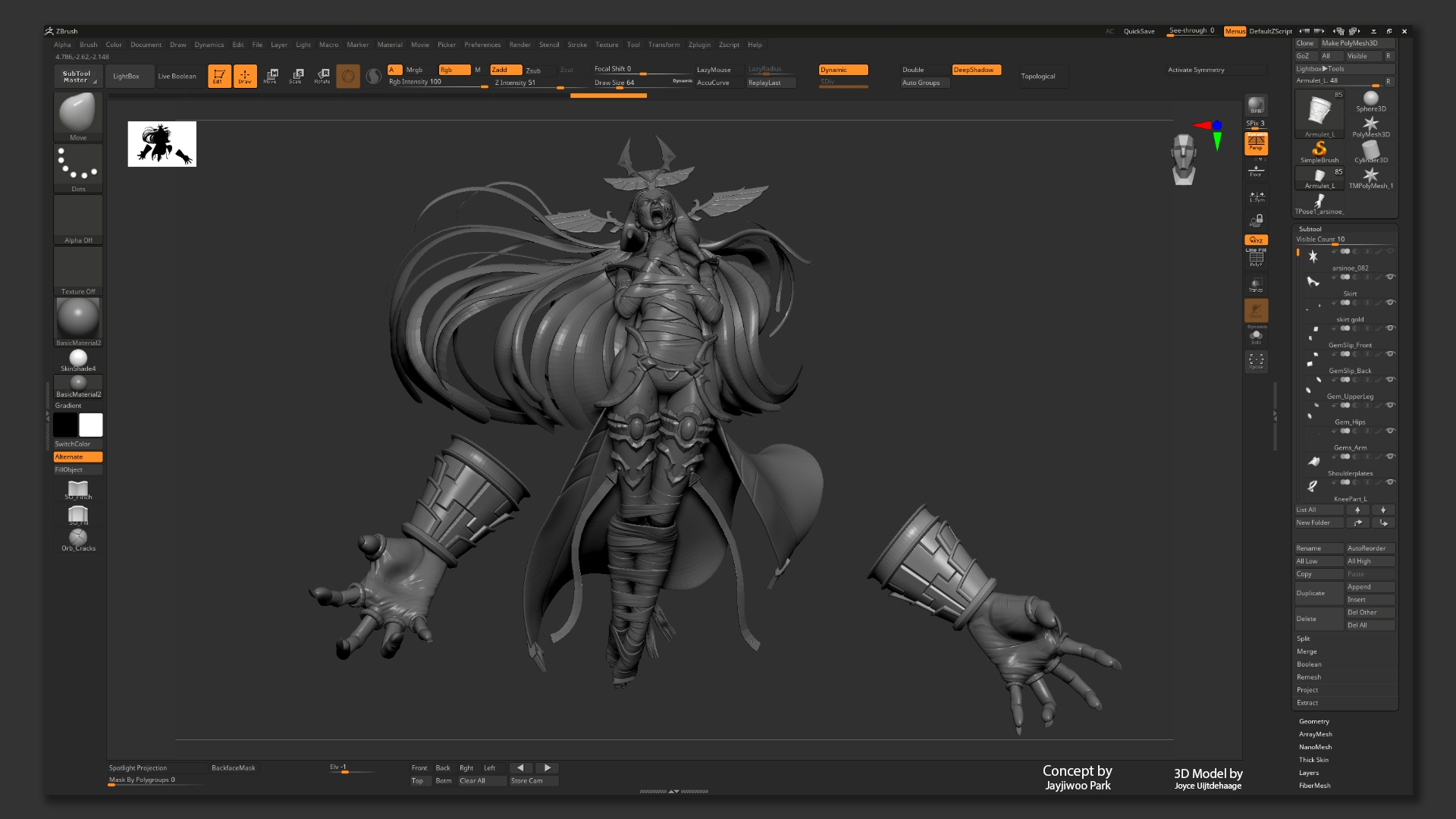This screenshot has height=819, width=1456.
Task: Click the QuickSave button
Action: tap(1139, 32)
